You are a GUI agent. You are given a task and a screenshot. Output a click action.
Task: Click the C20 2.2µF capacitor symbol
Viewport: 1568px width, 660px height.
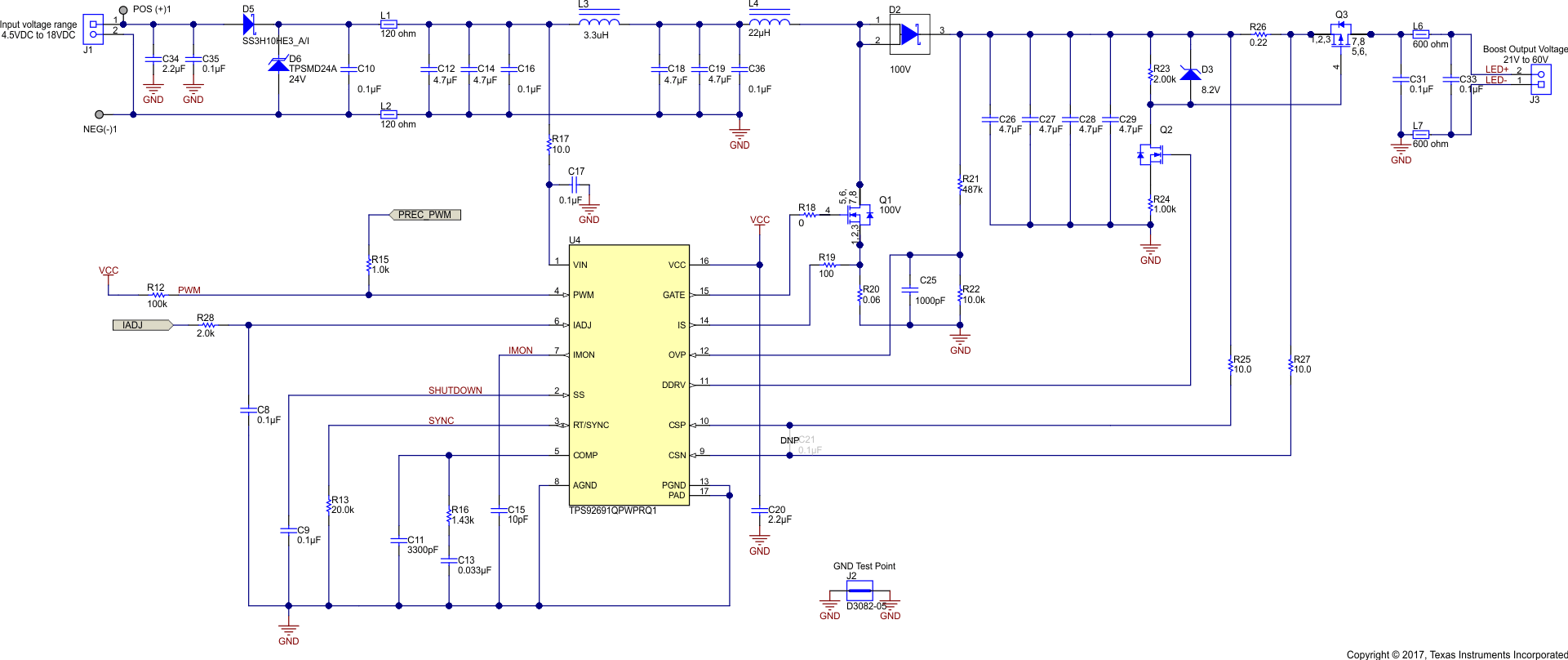760,510
